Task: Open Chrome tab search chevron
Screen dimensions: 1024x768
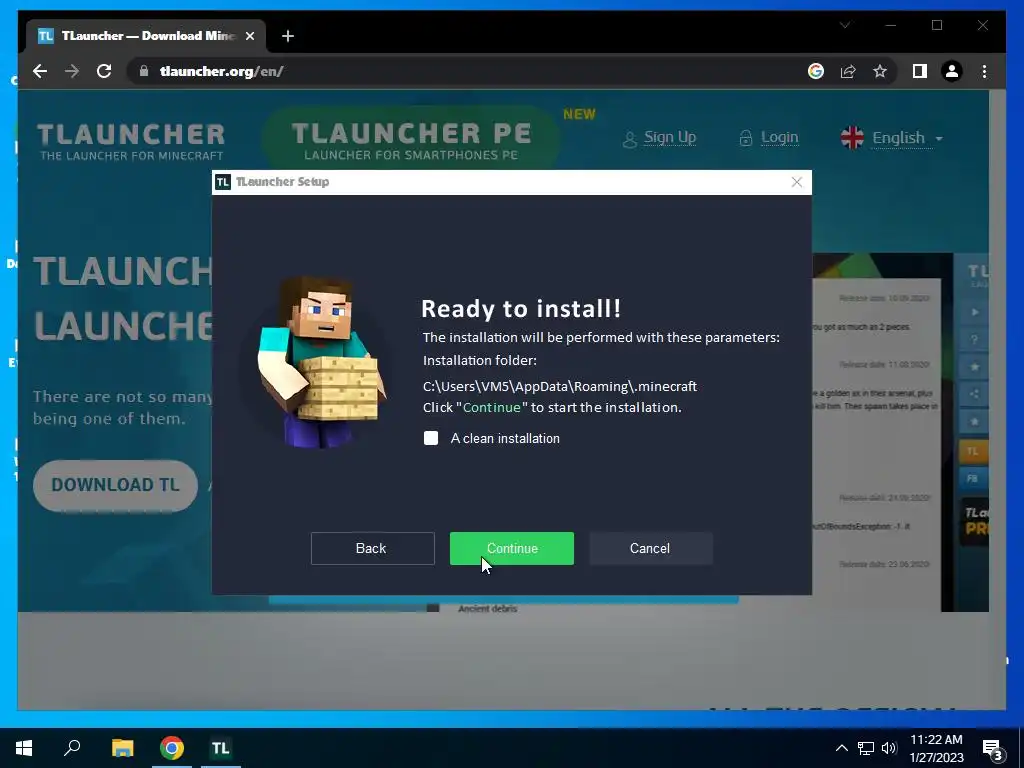Action: (845, 25)
